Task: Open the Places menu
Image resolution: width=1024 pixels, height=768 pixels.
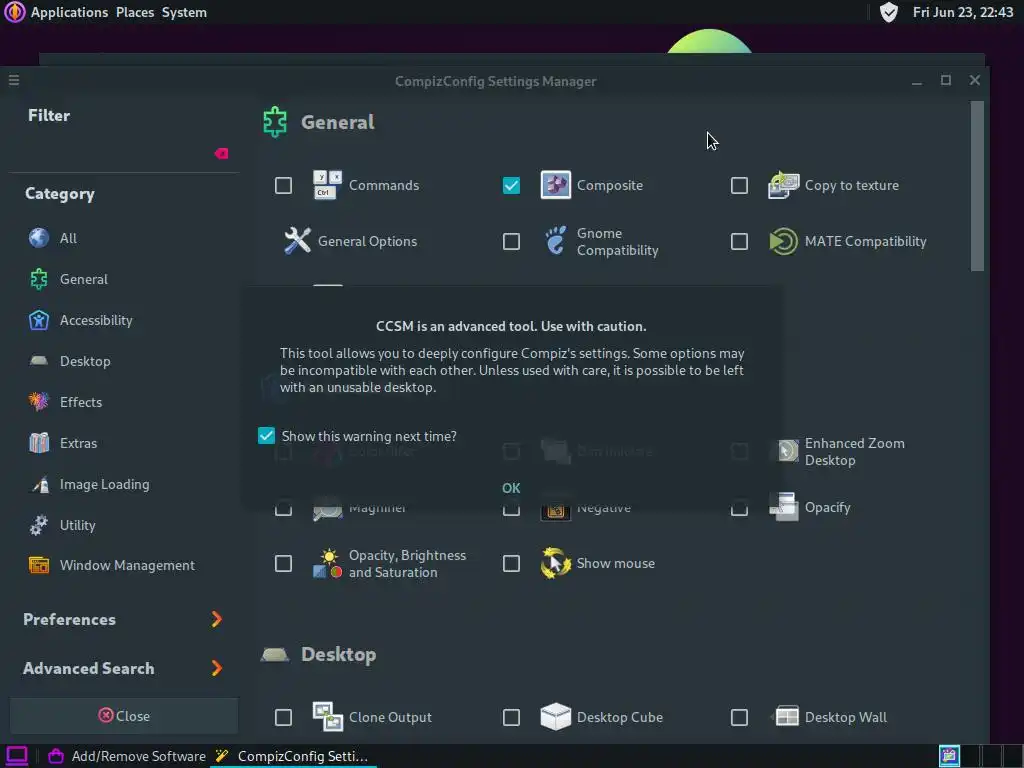Action: [135, 12]
